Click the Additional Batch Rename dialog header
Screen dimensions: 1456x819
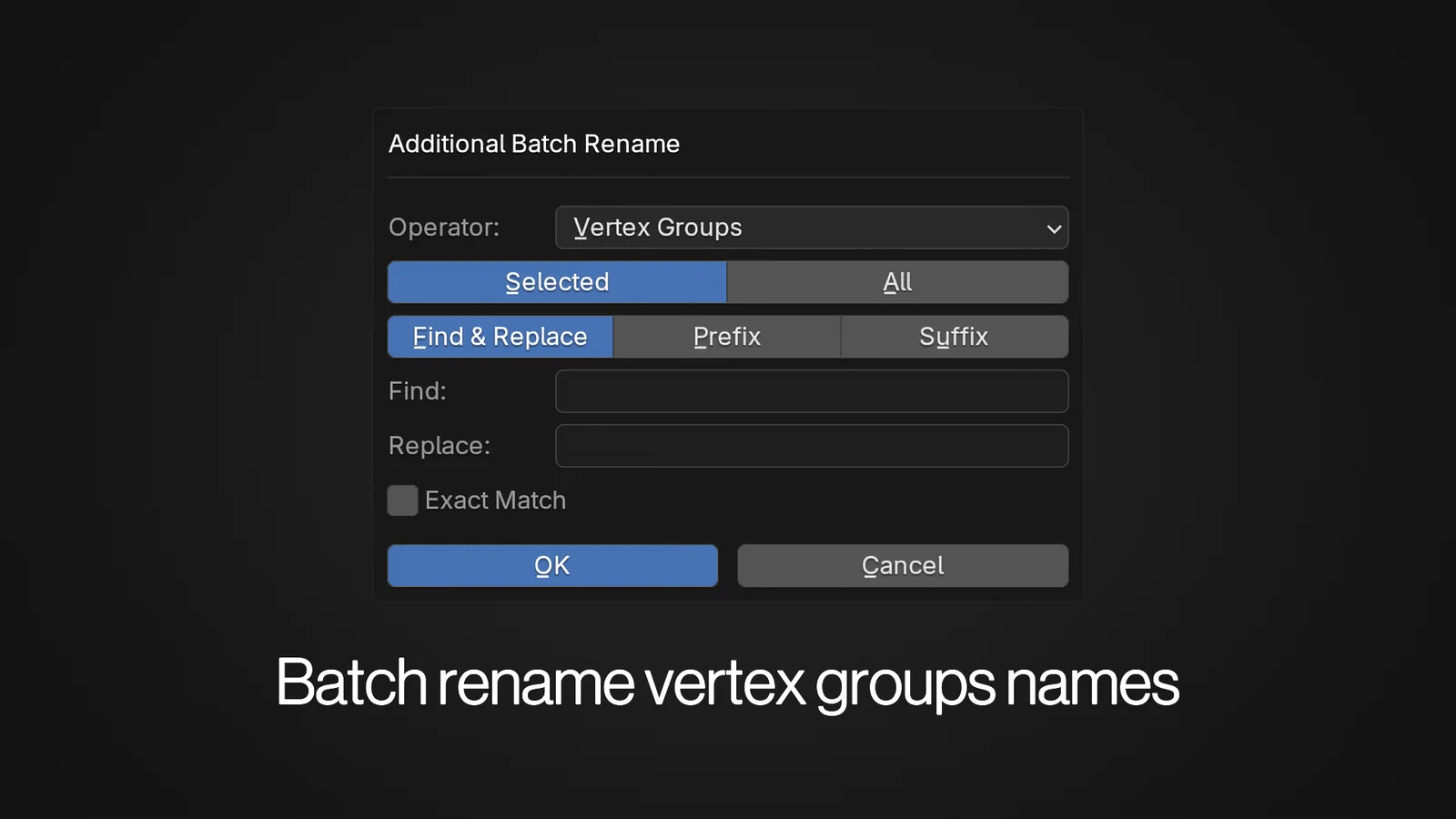tap(534, 143)
